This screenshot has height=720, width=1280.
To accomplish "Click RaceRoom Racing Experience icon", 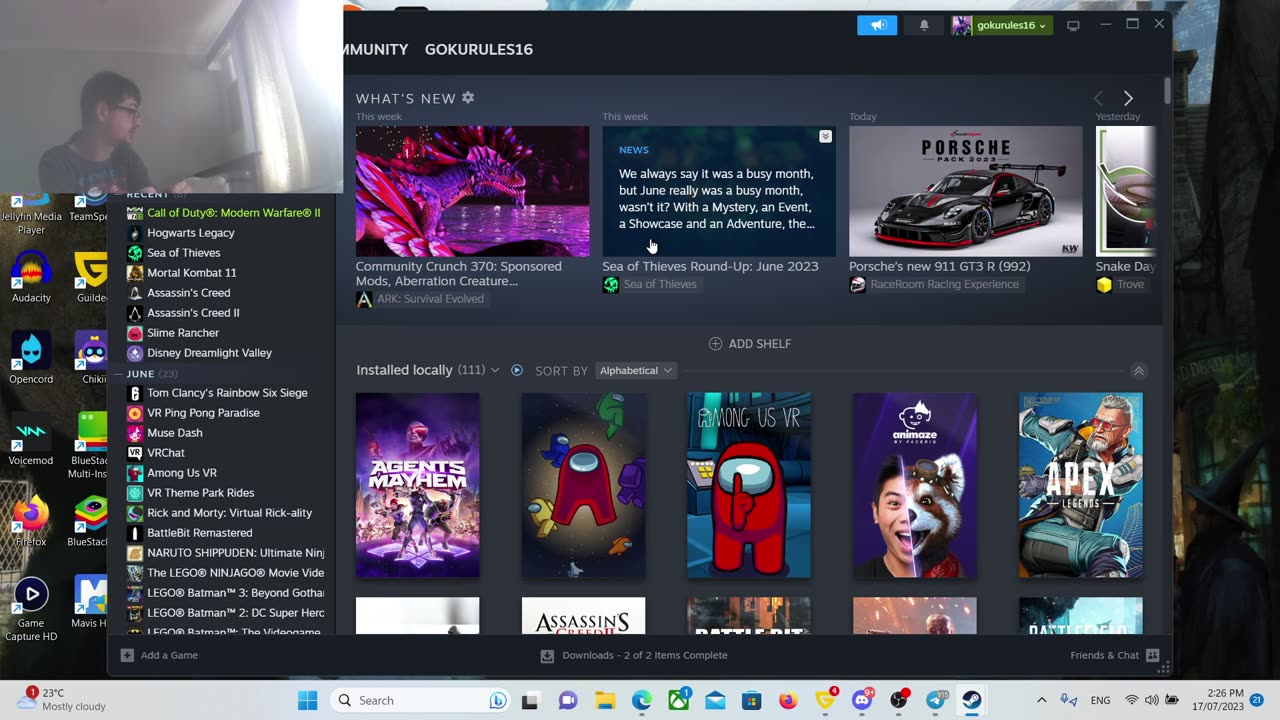I will (x=857, y=285).
